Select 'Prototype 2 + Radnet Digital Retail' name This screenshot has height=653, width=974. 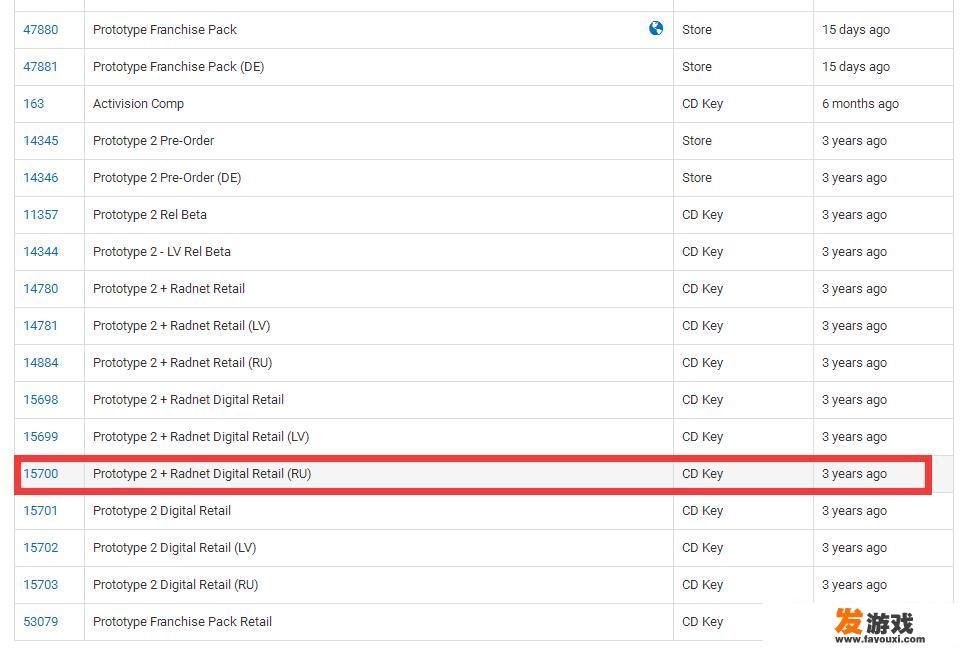pos(188,400)
